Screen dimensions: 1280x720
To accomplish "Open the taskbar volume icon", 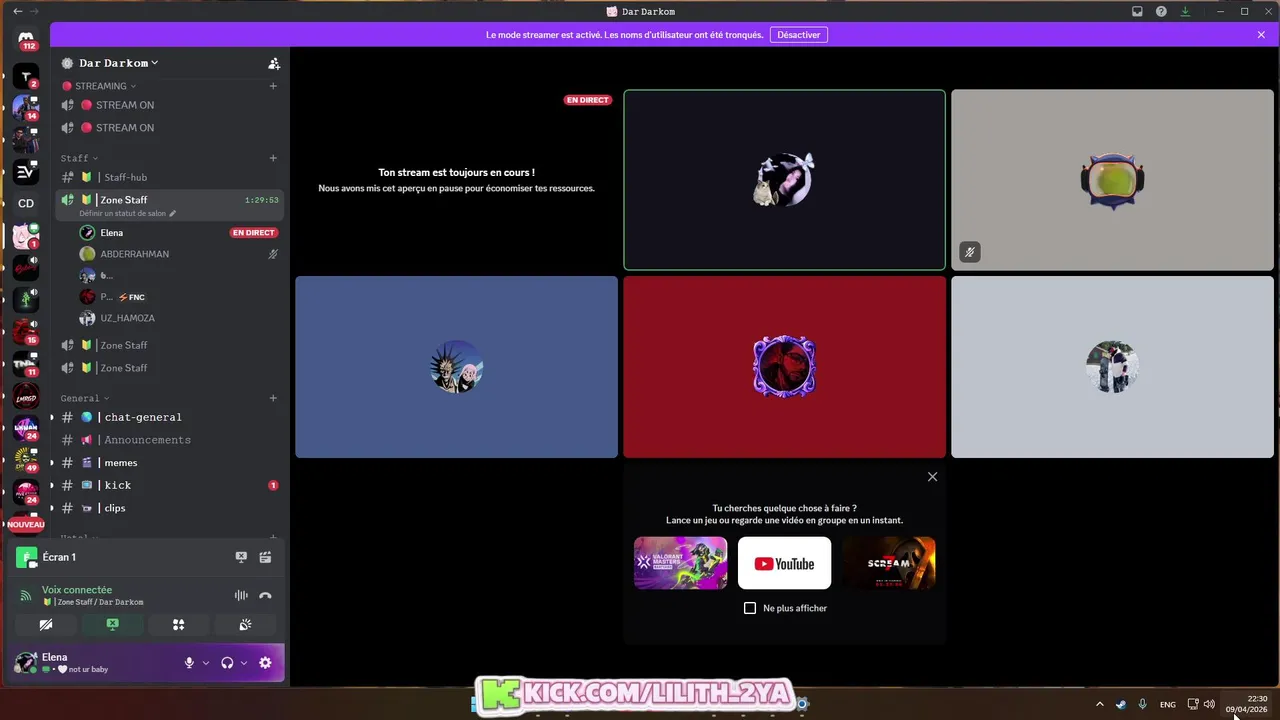I will (1209, 704).
